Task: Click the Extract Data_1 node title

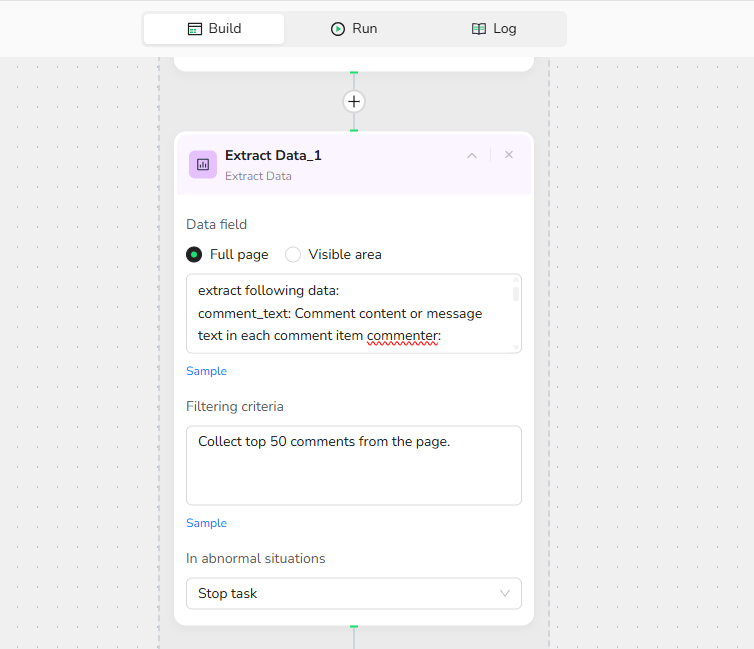Action: (273, 155)
